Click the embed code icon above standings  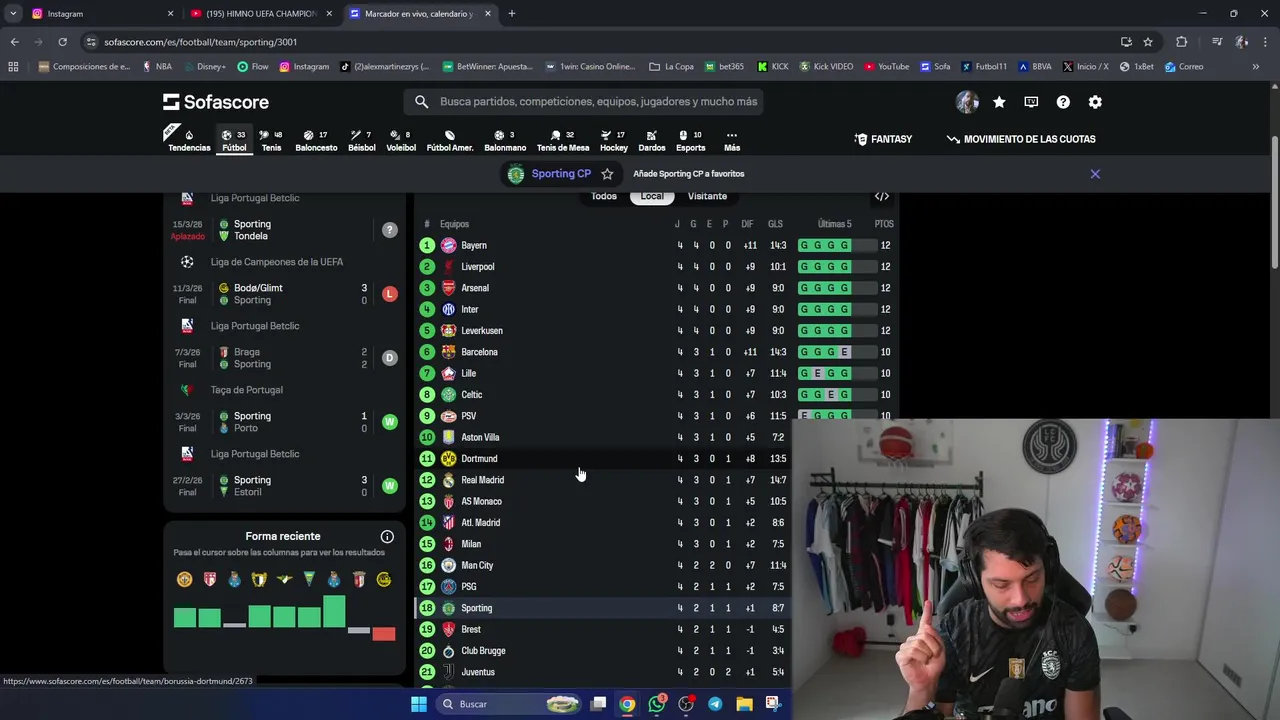coord(882,196)
